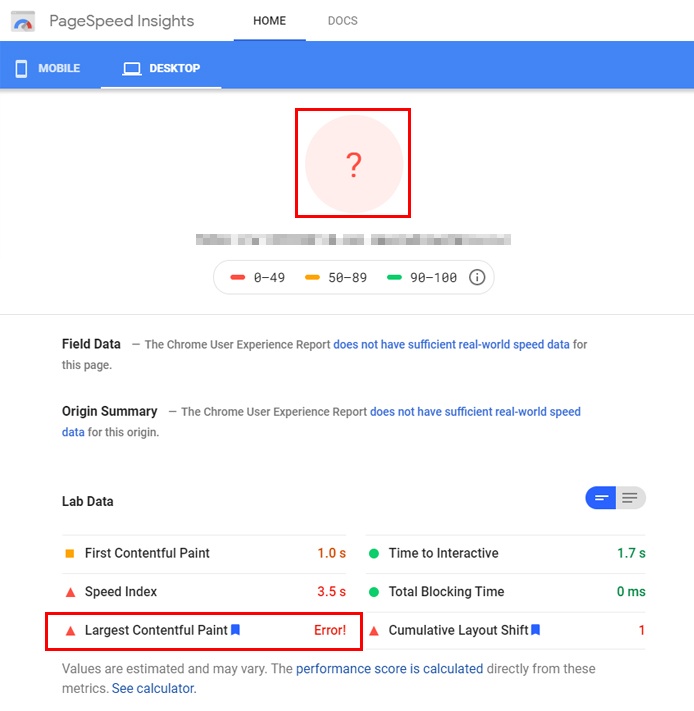The image size is (694, 711).
Task: Expand the Time to Interactive metric
Action: point(505,553)
